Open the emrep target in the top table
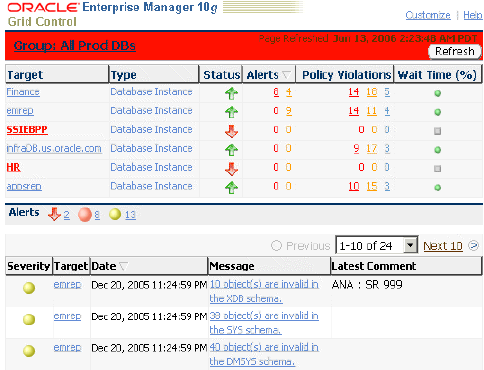The height and width of the screenshot is (370, 484). tap(20, 111)
